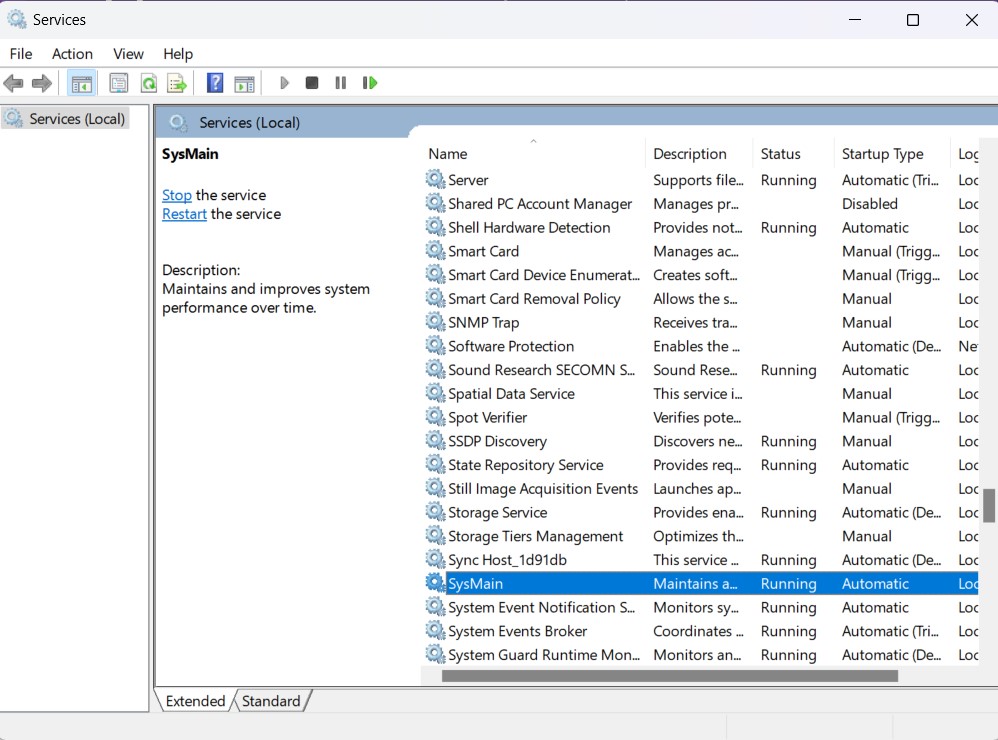Open the blue Help question mark icon
The image size is (998, 740).
[x=215, y=83]
